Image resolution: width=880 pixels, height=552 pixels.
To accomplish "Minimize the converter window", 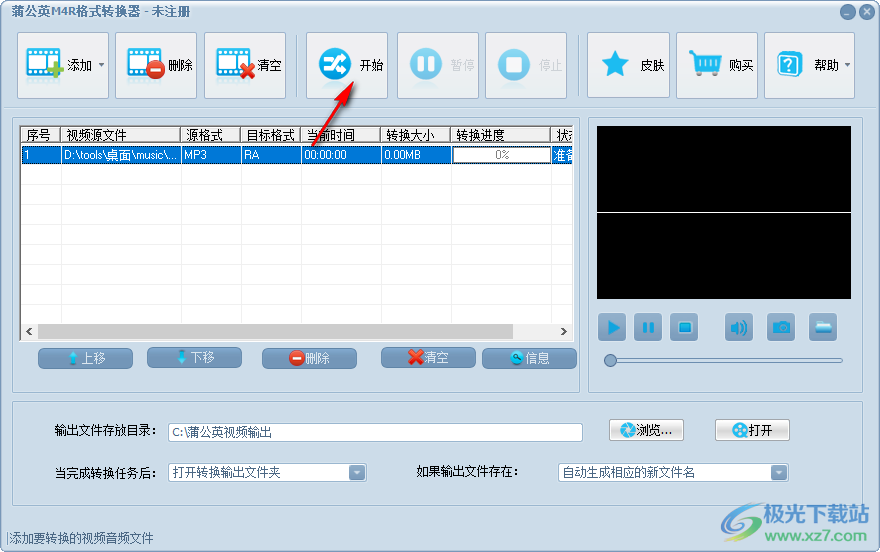I will [x=847, y=12].
